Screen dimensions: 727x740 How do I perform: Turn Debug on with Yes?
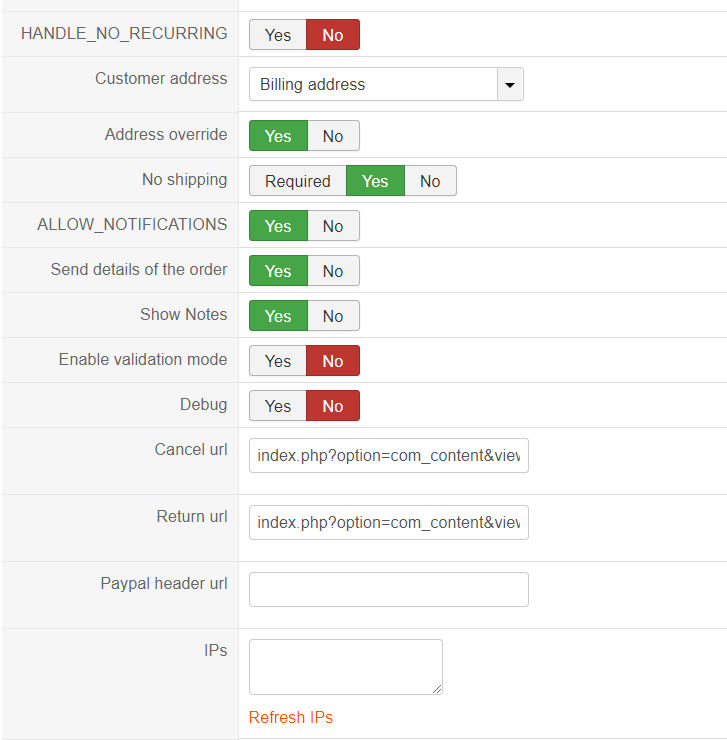[278, 406]
